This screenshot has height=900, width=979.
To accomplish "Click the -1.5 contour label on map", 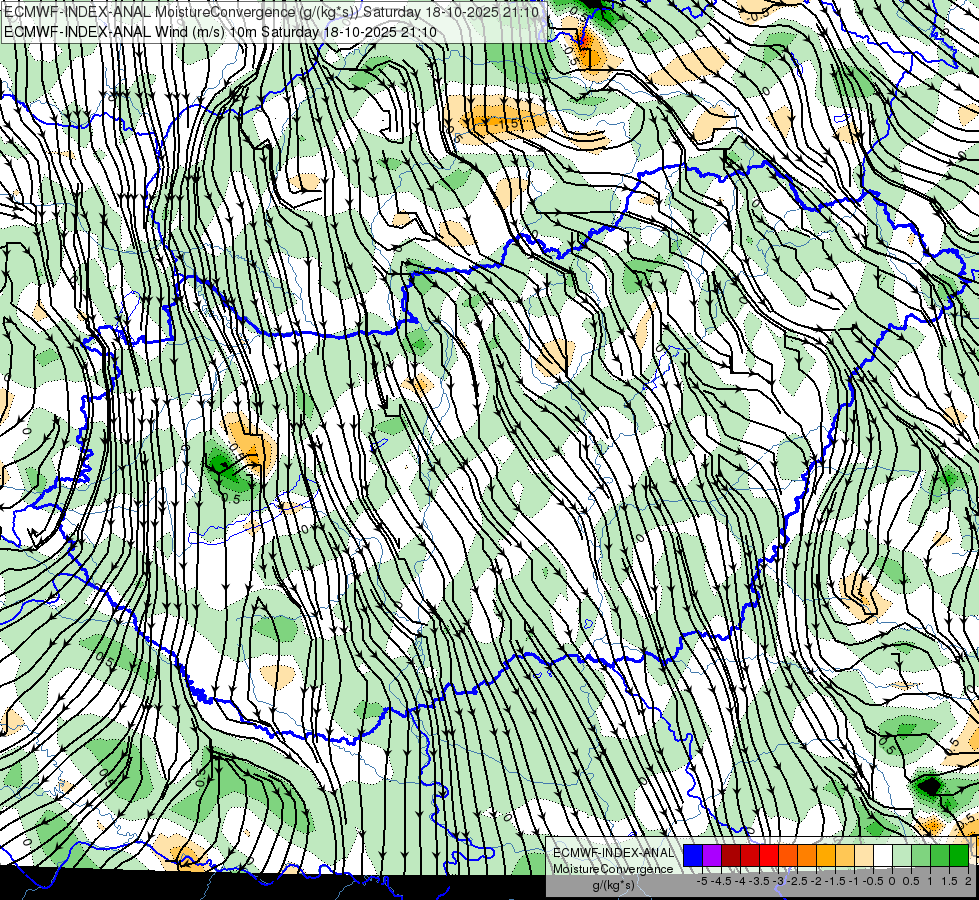I will (x=507, y=124).
